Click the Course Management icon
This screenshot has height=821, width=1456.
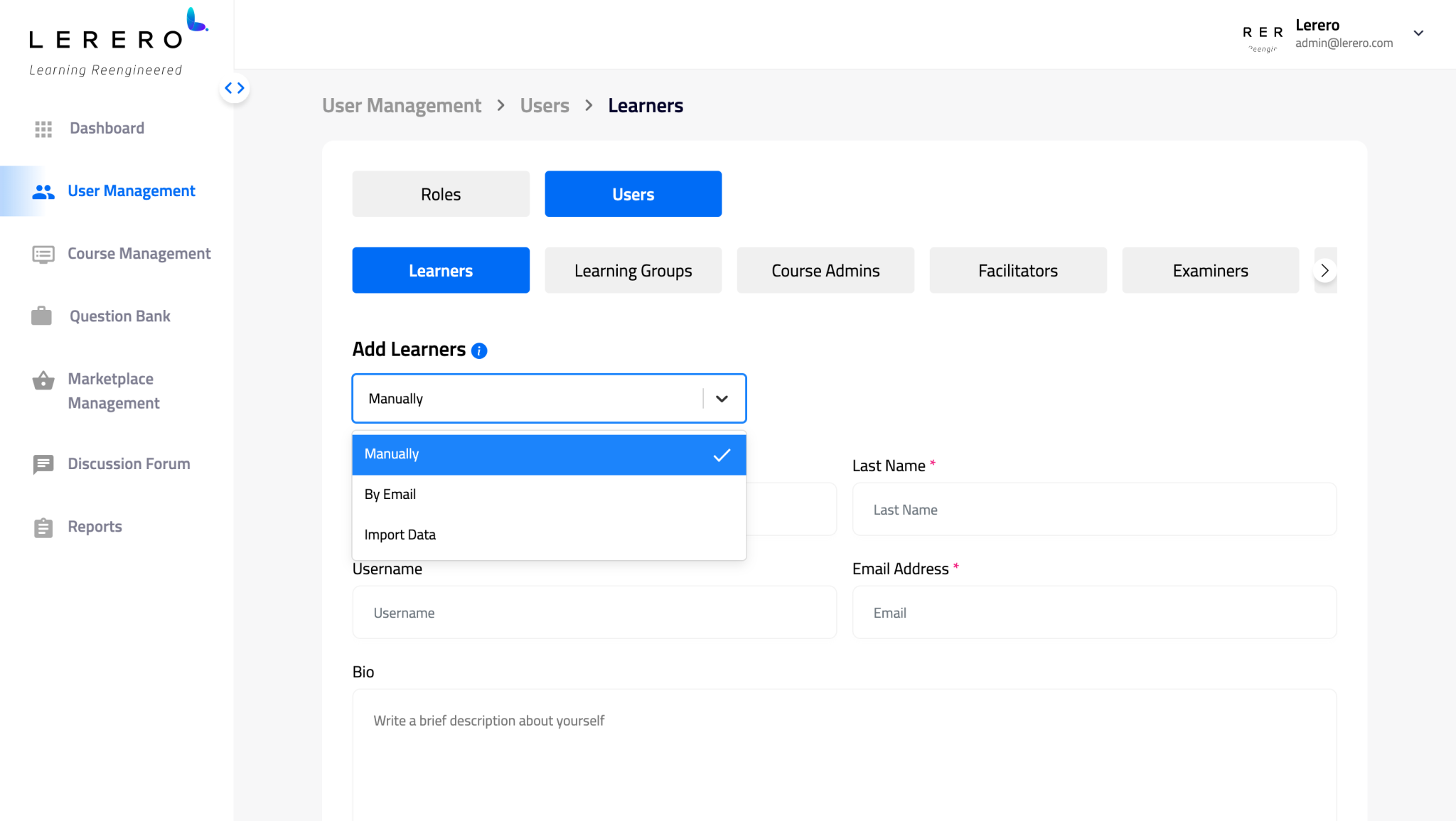43,254
